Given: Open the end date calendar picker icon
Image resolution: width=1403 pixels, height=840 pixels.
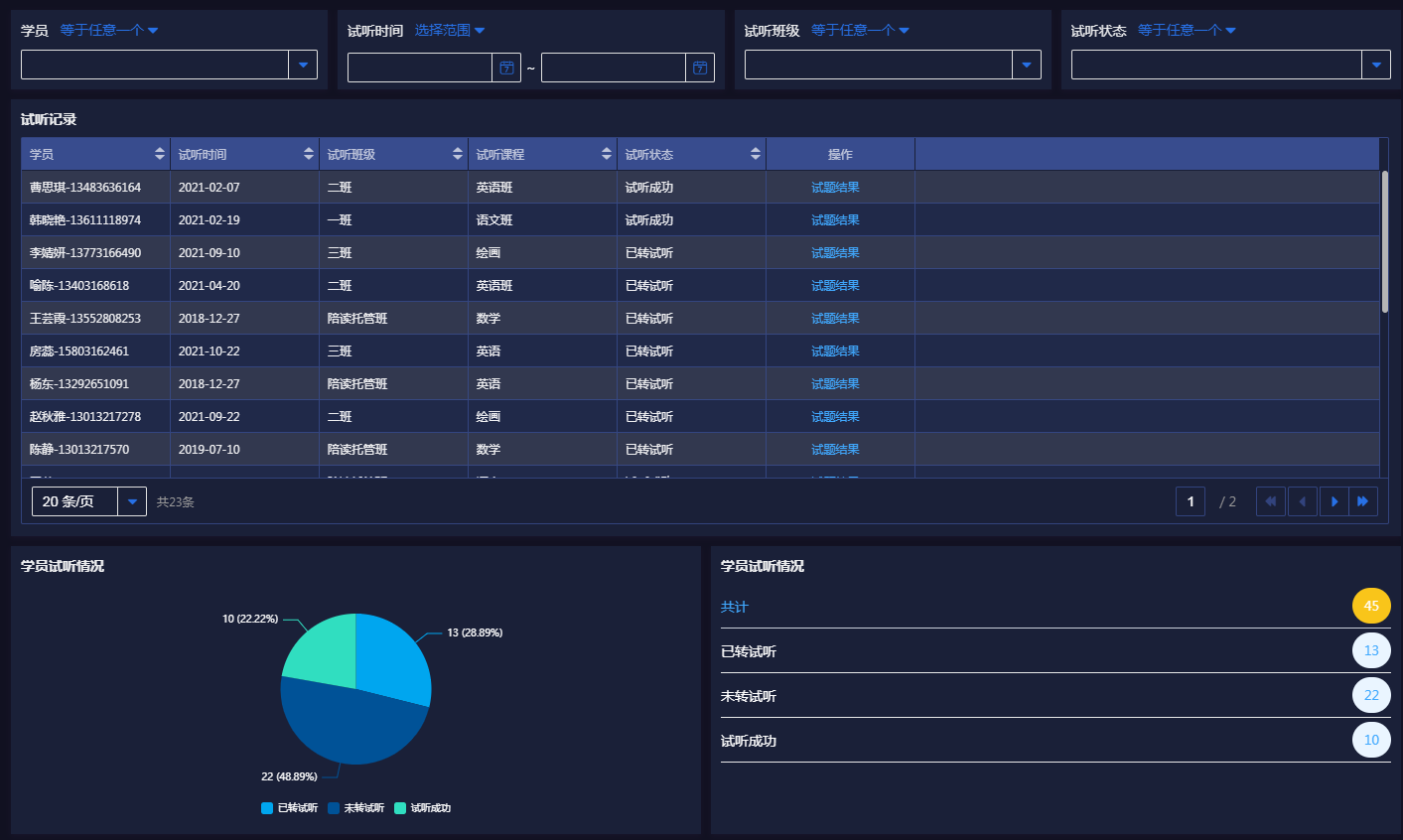Looking at the screenshot, I should coord(700,68).
